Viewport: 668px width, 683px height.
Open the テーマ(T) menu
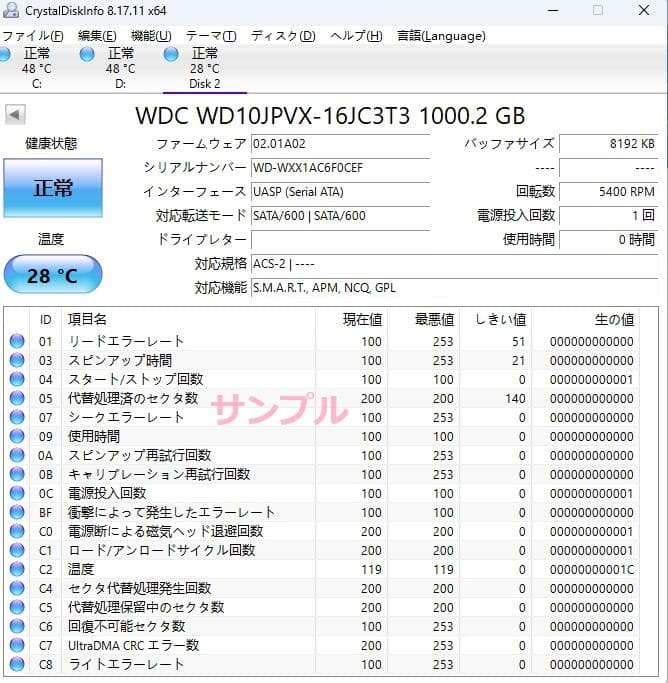211,36
